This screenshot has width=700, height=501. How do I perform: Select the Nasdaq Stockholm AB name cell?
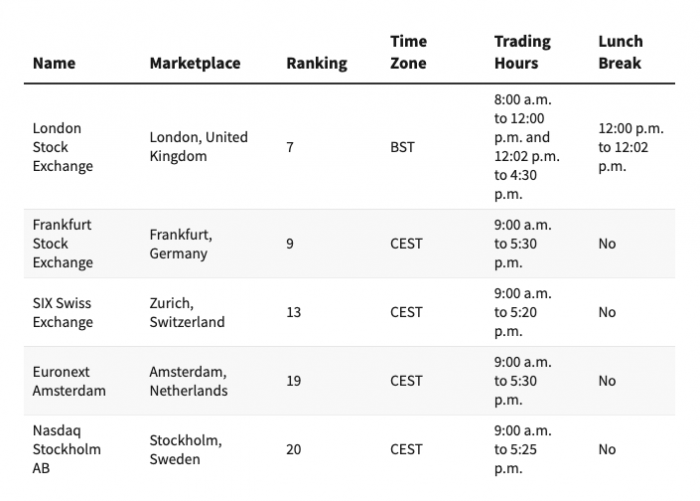click(66, 449)
